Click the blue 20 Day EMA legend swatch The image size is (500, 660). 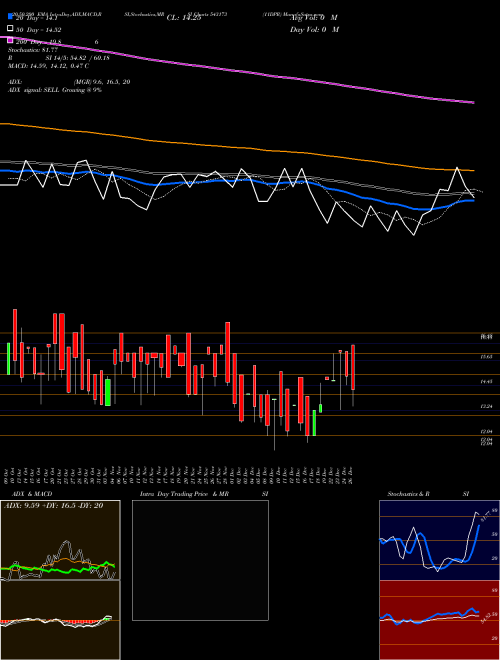11,17
